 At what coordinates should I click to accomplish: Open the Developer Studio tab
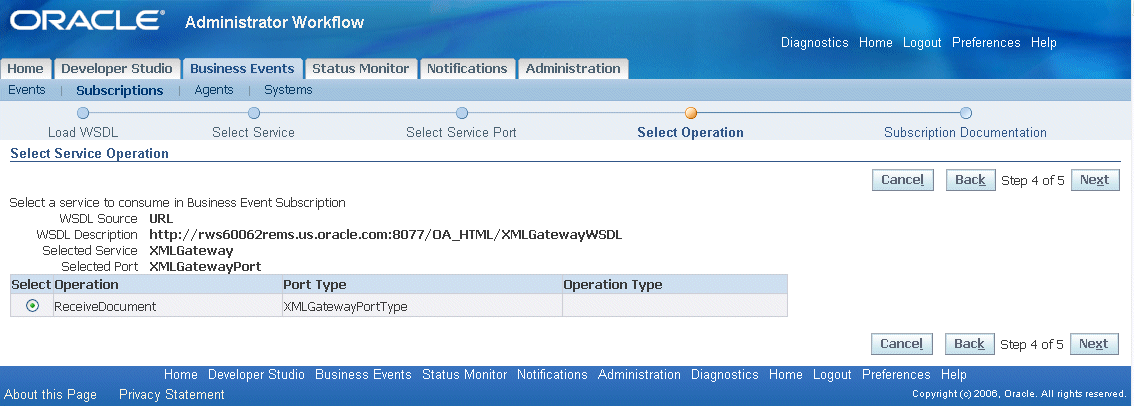[117, 69]
